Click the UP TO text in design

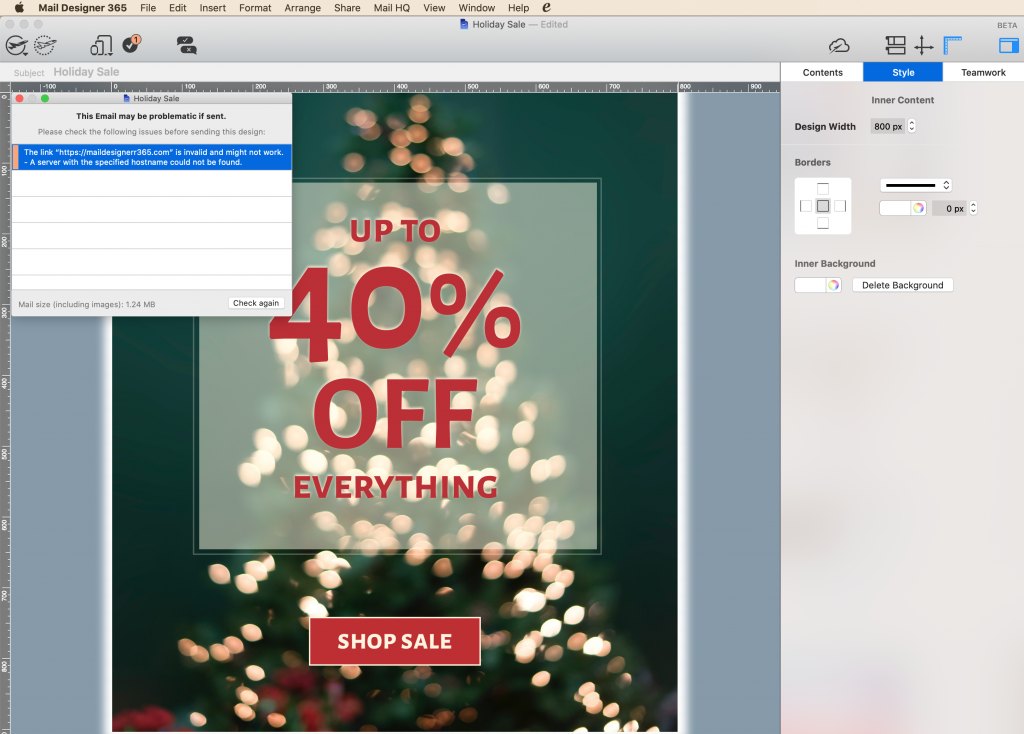[395, 231]
